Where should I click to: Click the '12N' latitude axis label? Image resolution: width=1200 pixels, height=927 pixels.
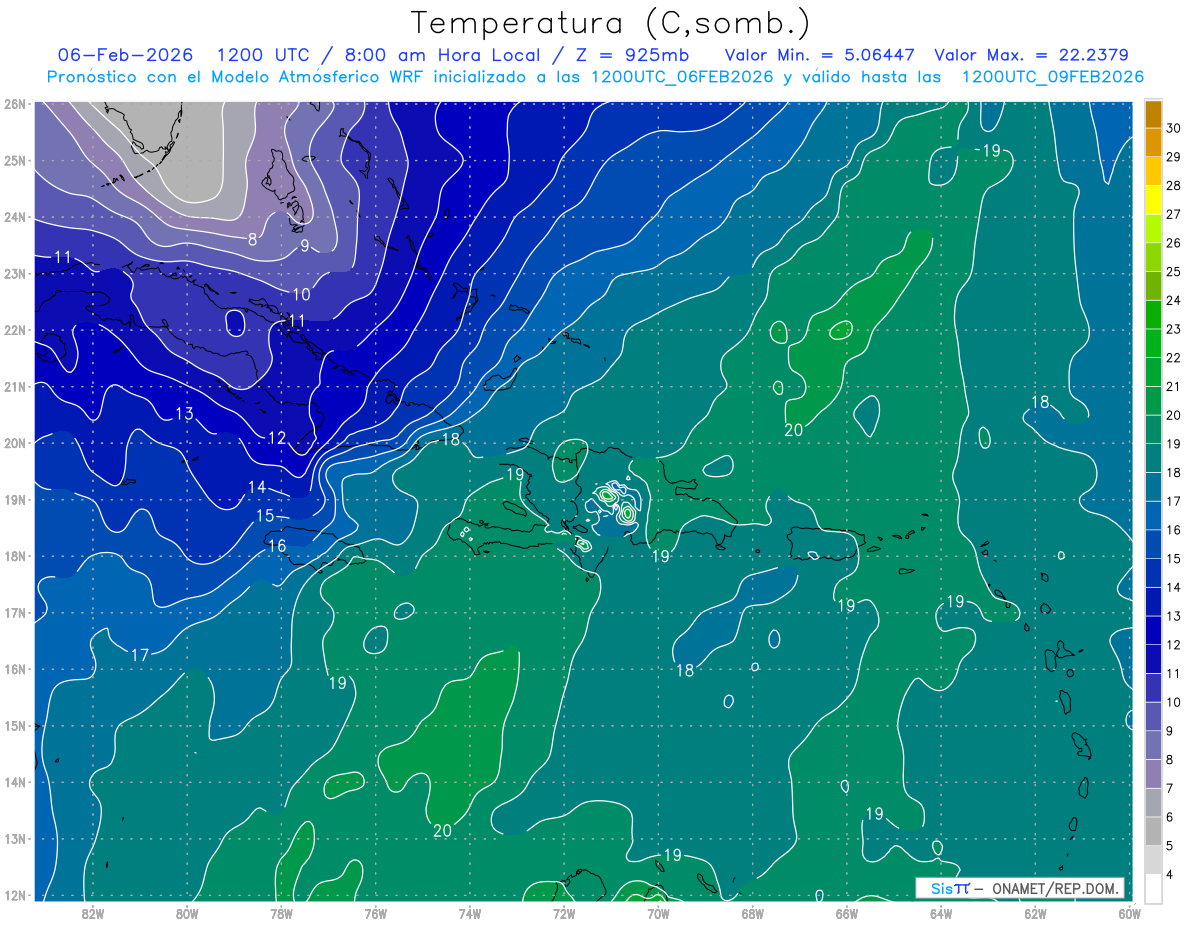[15, 895]
